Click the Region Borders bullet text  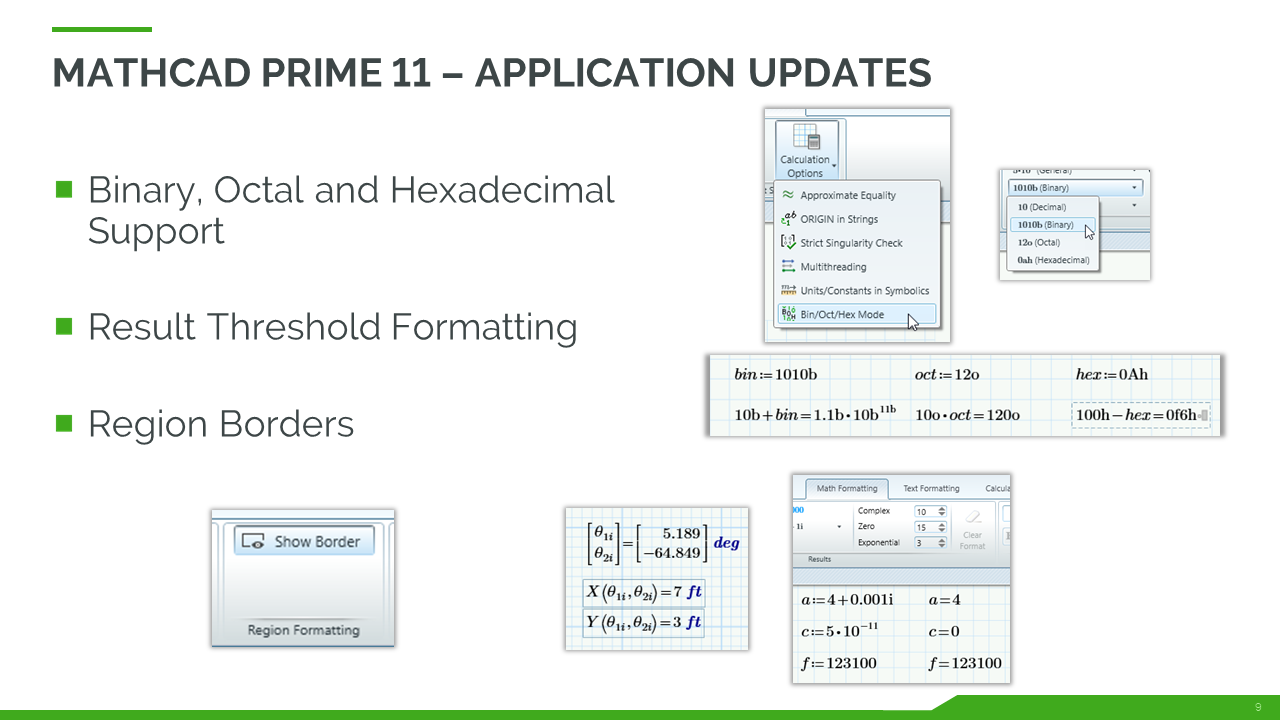point(221,424)
